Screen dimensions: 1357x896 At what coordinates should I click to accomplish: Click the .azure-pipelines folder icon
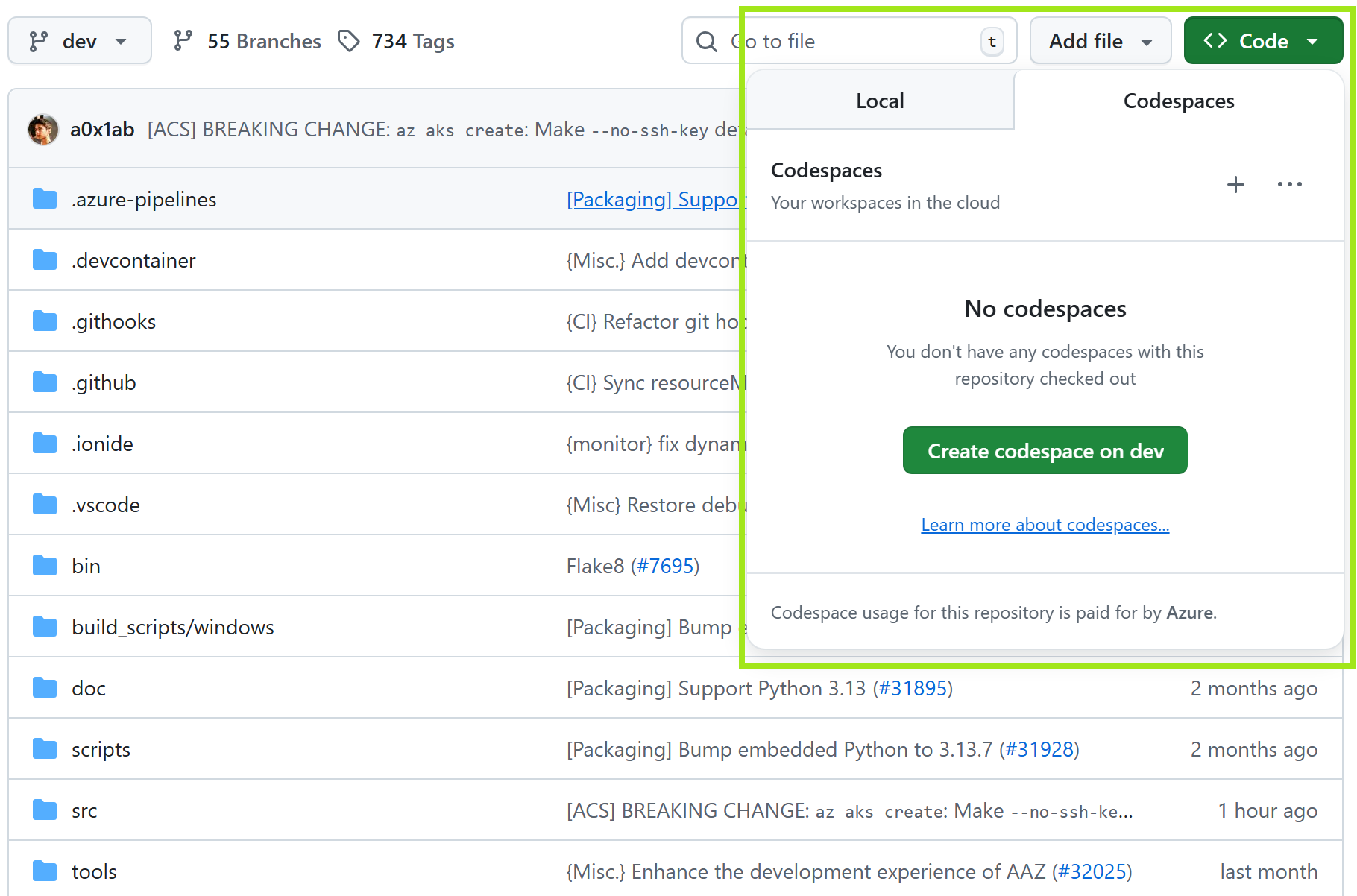pos(45,199)
